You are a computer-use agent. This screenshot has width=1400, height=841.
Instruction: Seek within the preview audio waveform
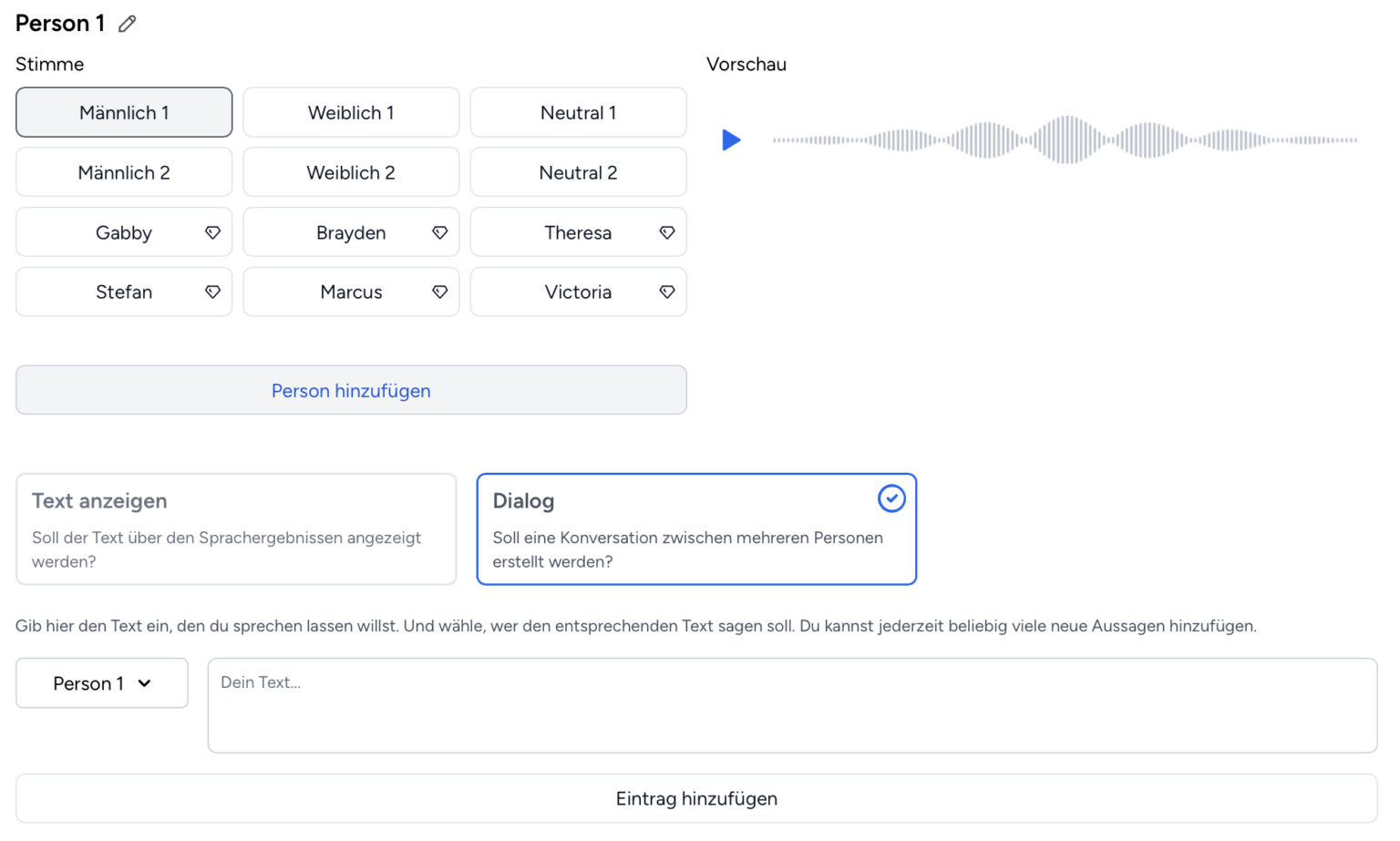coord(1065,140)
